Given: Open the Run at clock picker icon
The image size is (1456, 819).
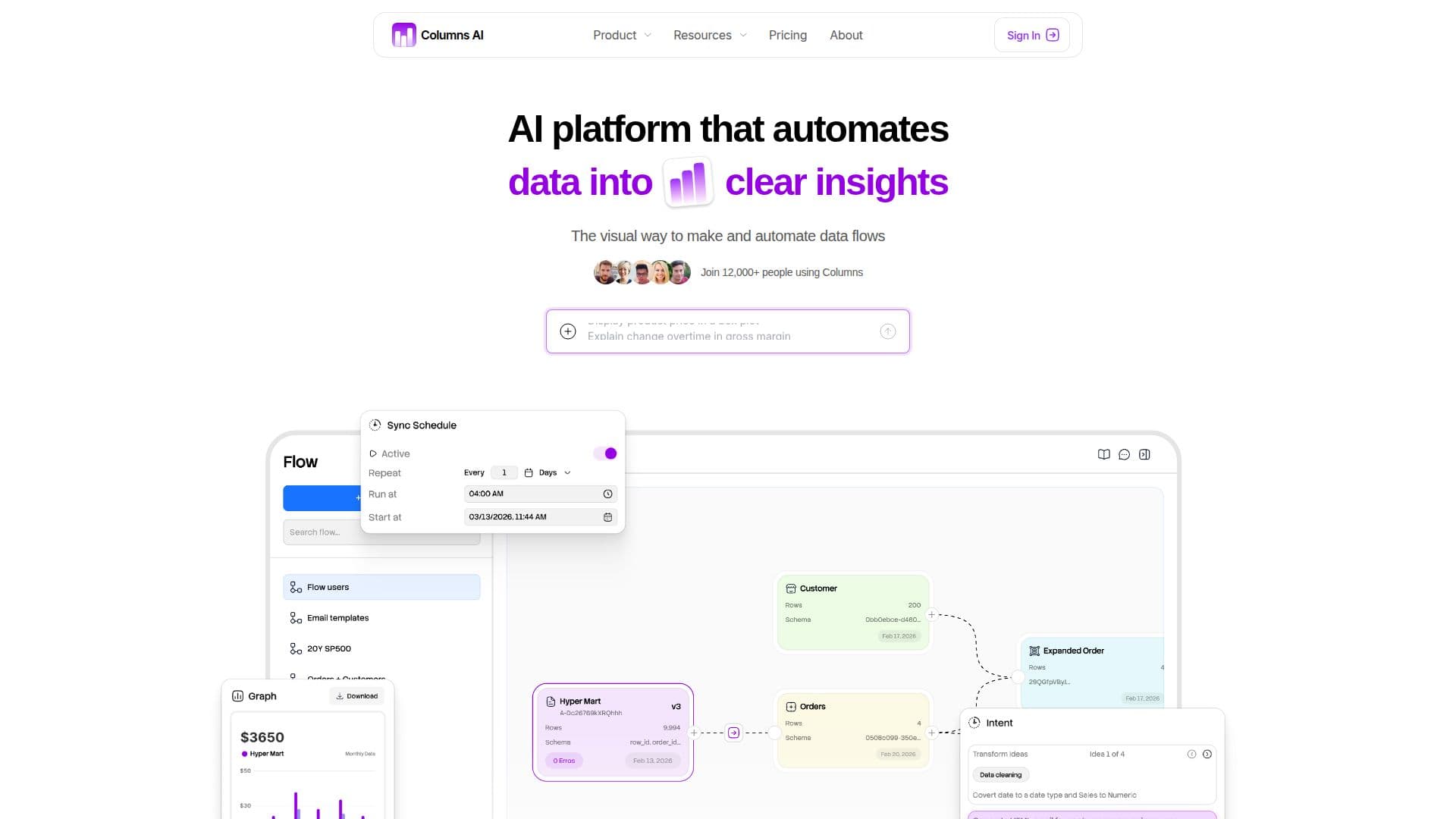Looking at the screenshot, I should coord(607,494).
